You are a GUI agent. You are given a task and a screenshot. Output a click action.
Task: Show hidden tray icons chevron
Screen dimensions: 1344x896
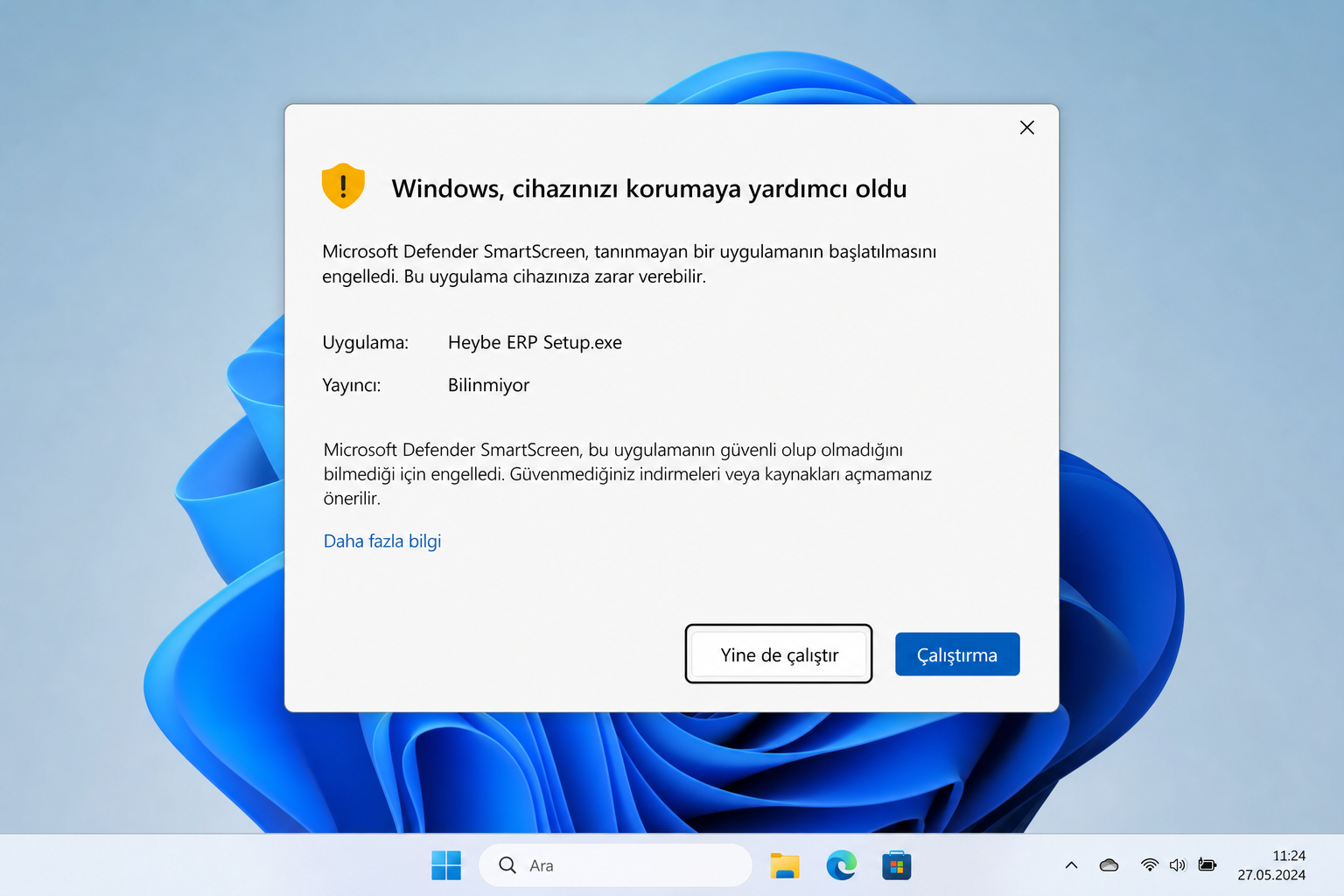click(1071, 865)
